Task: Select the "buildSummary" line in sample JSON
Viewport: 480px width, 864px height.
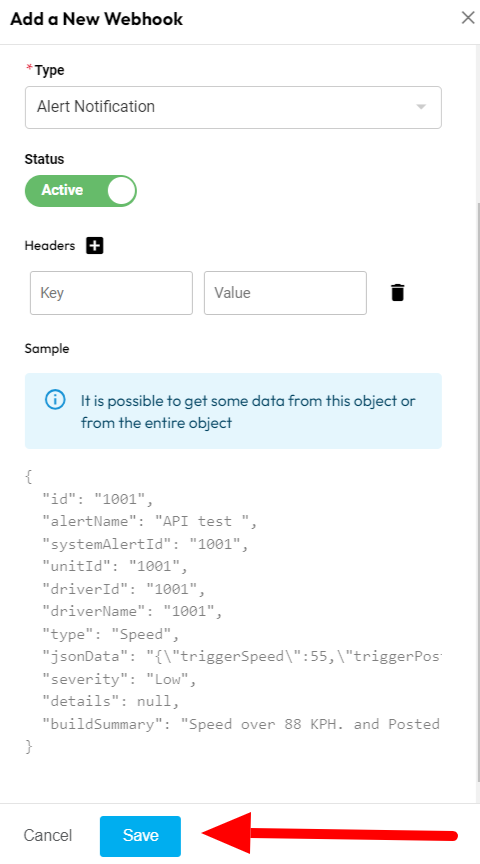Action: [x=241, y=724]
